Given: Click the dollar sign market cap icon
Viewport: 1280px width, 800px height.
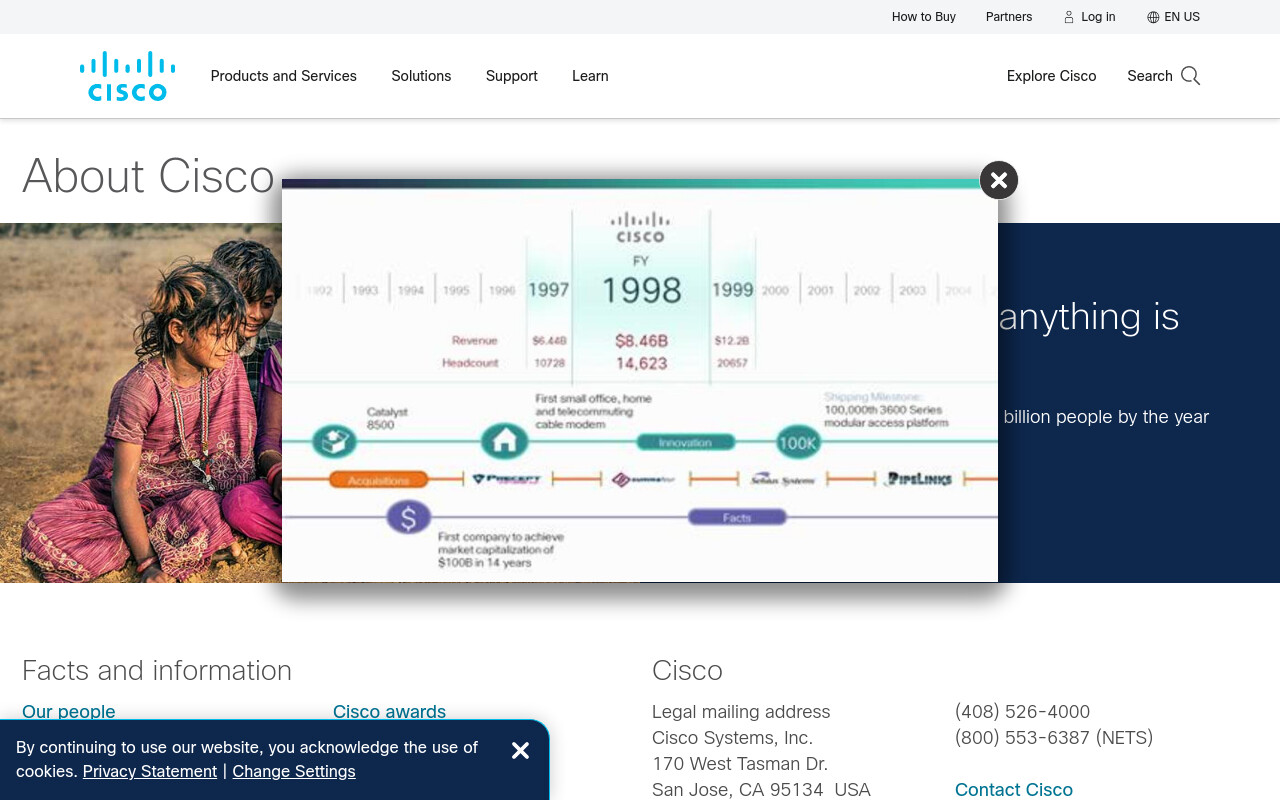Looking at the screenshot, I should (408, 517).
